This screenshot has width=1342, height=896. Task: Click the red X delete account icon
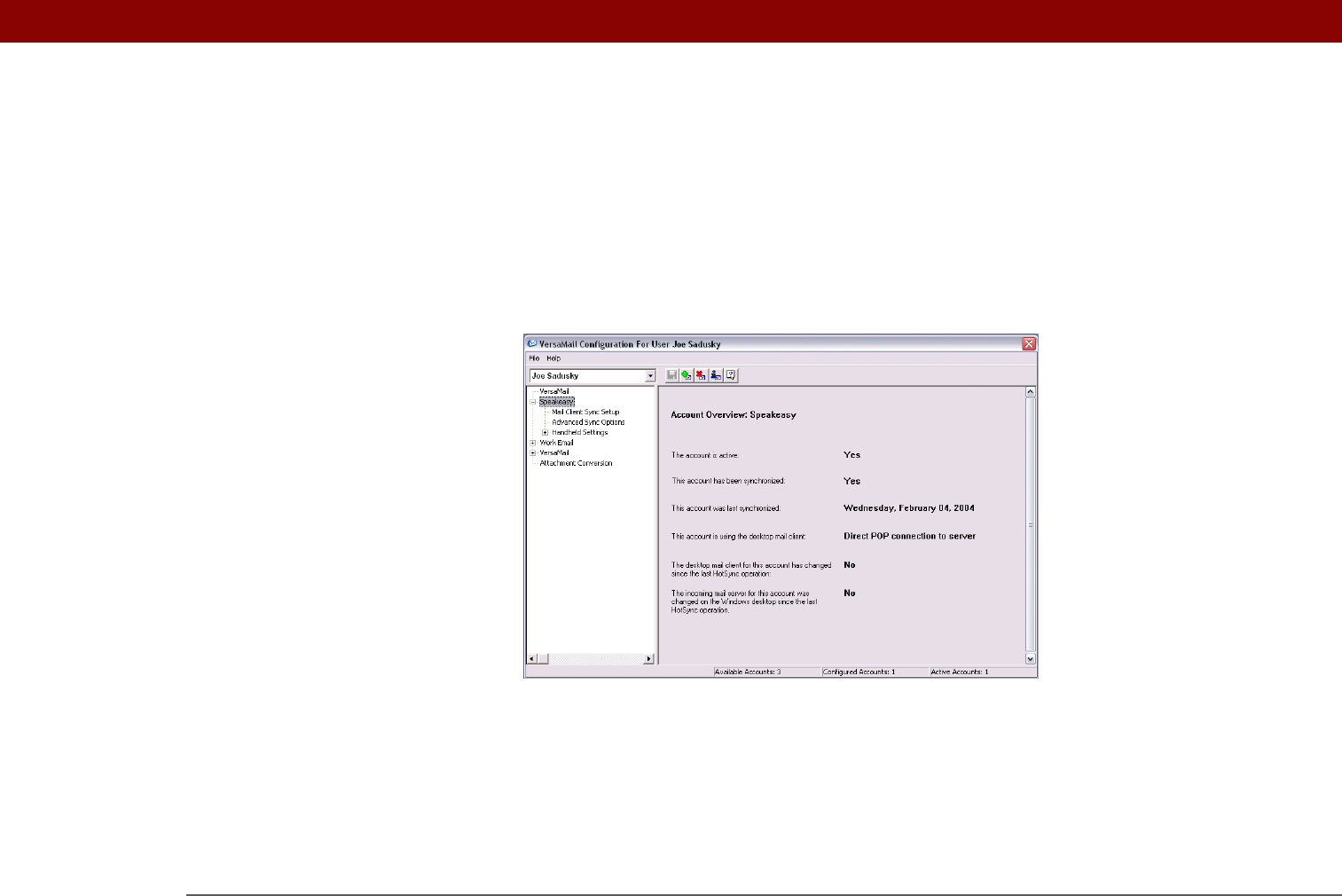[x=701, y=375]
